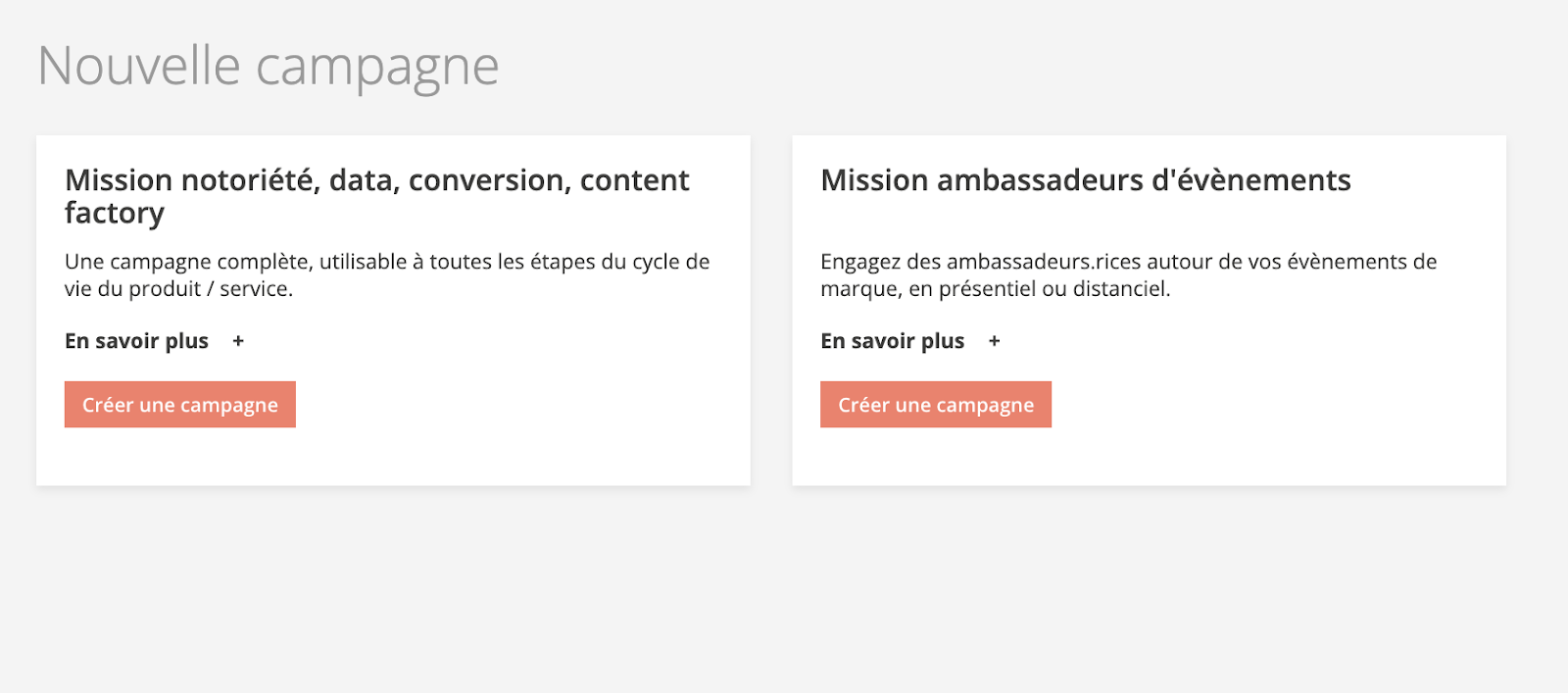Click the word "data" in the first card title
The width and height of the screenshot is (1568, 693).
pyautogui.click(x=363, y=180)
